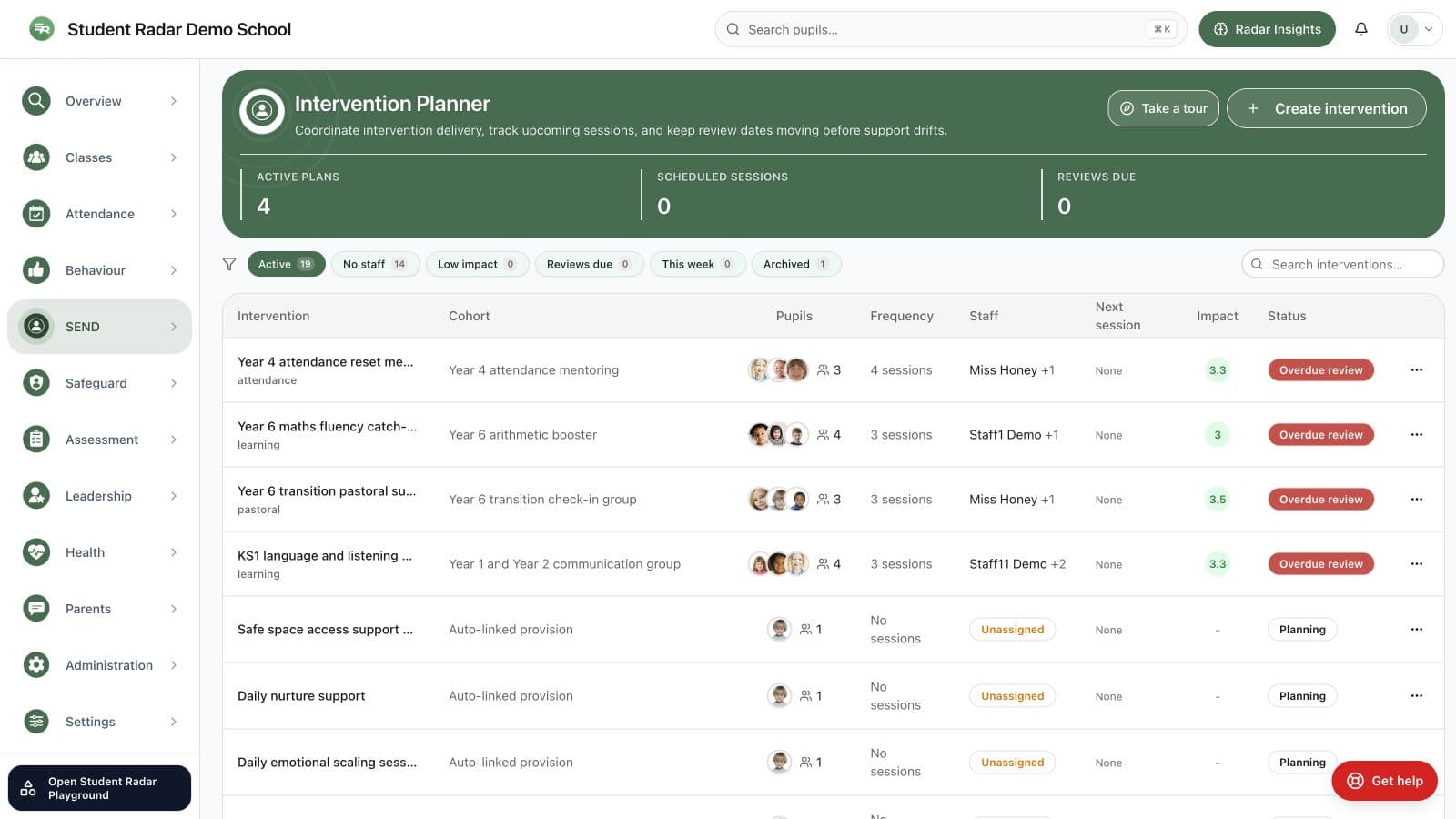Screen dimensions: 1456x819
Task: Click the Student Radar logo icon
Action: point(41,29)
